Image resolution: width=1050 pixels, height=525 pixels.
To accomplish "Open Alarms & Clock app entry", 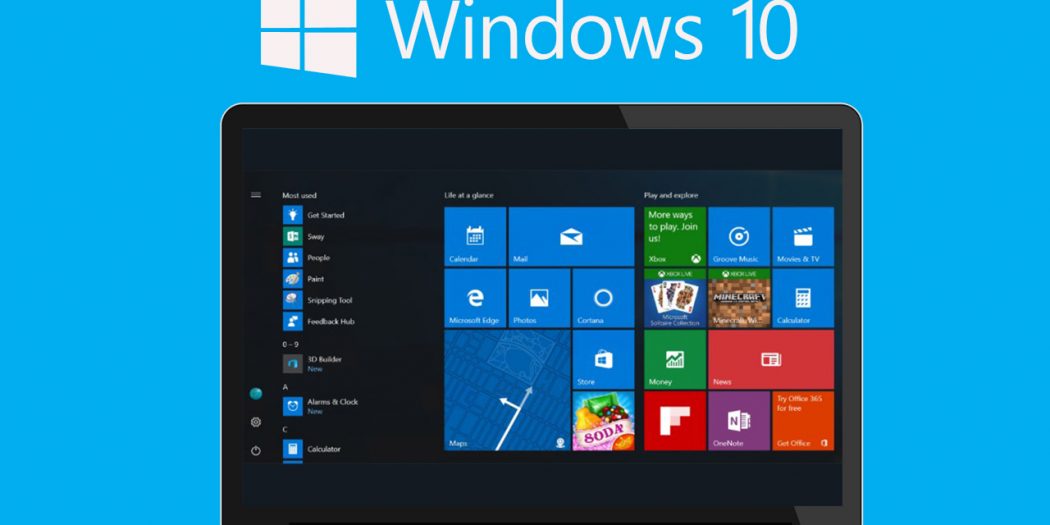I will [x=321, y=406].
